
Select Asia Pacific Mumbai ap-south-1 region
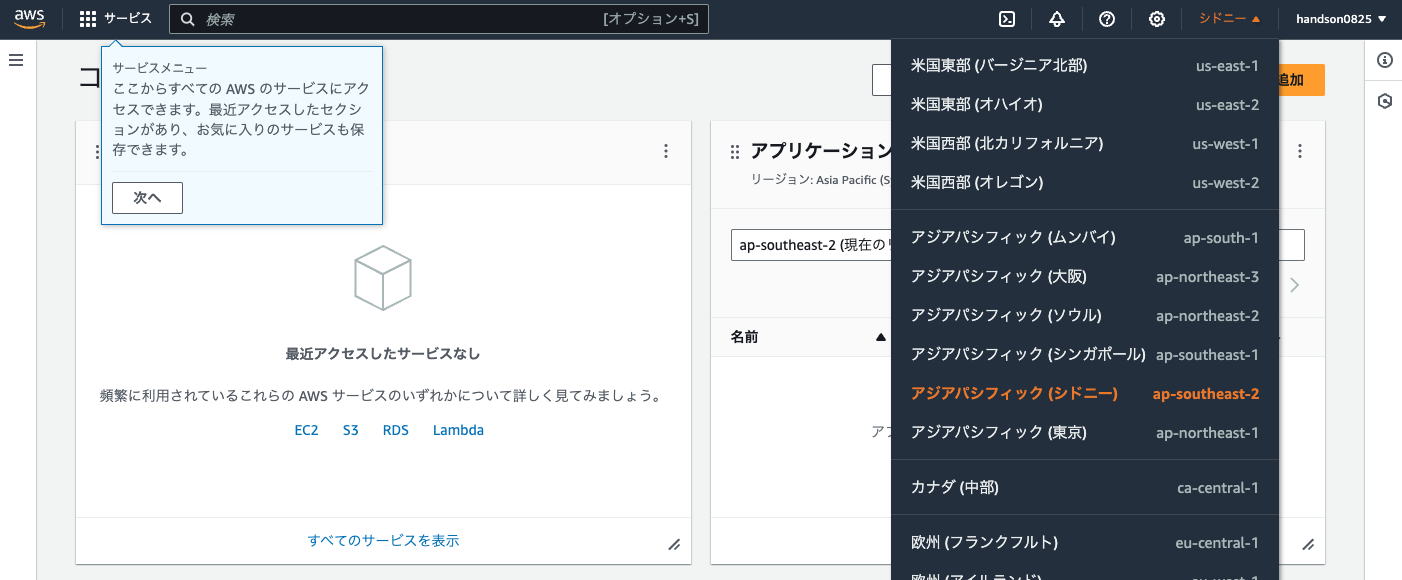pyautogui.click(x=1085, y=238)
